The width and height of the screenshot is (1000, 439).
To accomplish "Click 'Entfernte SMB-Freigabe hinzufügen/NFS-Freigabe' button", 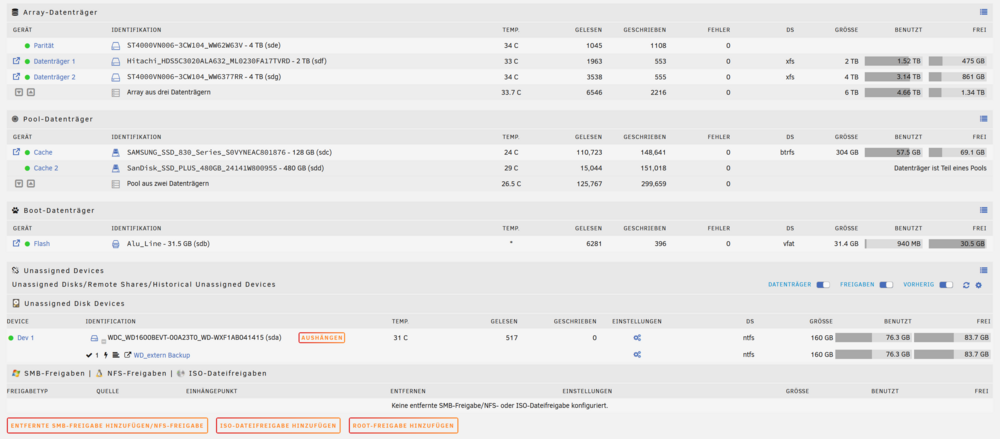I will 107,425.
